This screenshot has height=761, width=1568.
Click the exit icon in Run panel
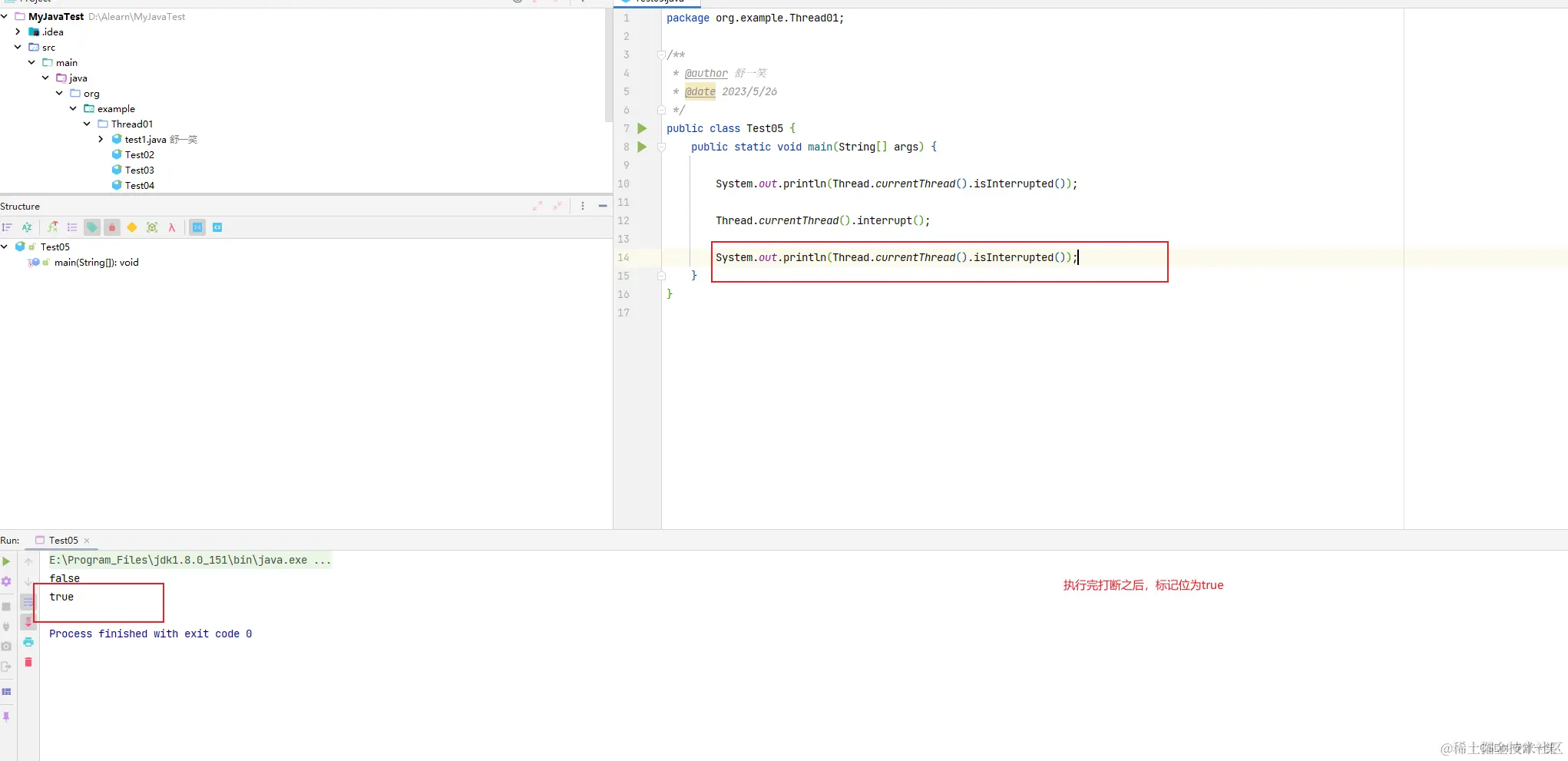6,667
